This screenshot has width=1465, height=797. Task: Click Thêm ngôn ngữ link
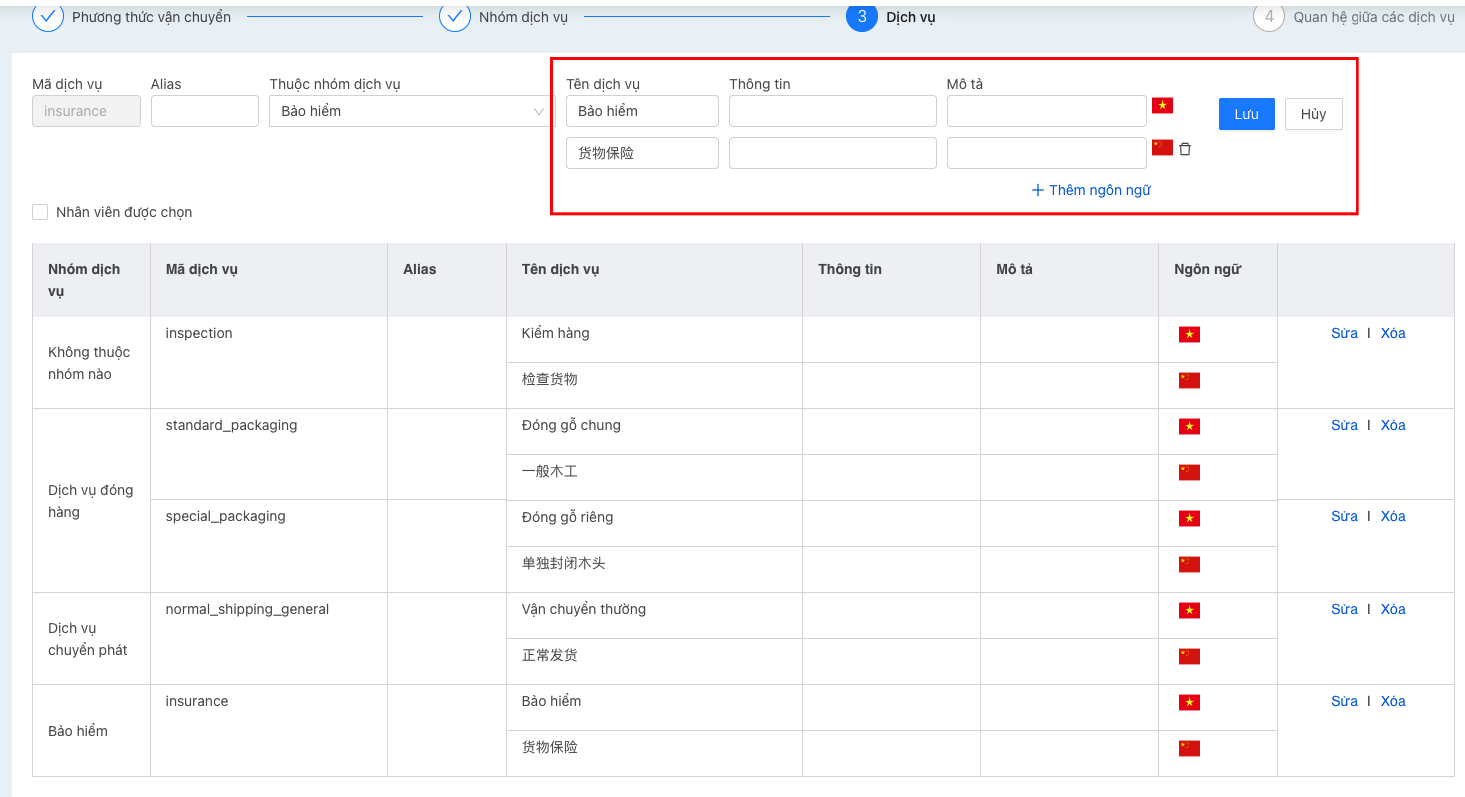pyautogui.click(x=1091, y=190)
